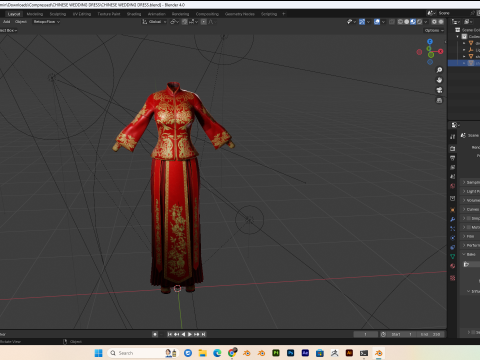Open the Windows Start menu

pos(98,353)
